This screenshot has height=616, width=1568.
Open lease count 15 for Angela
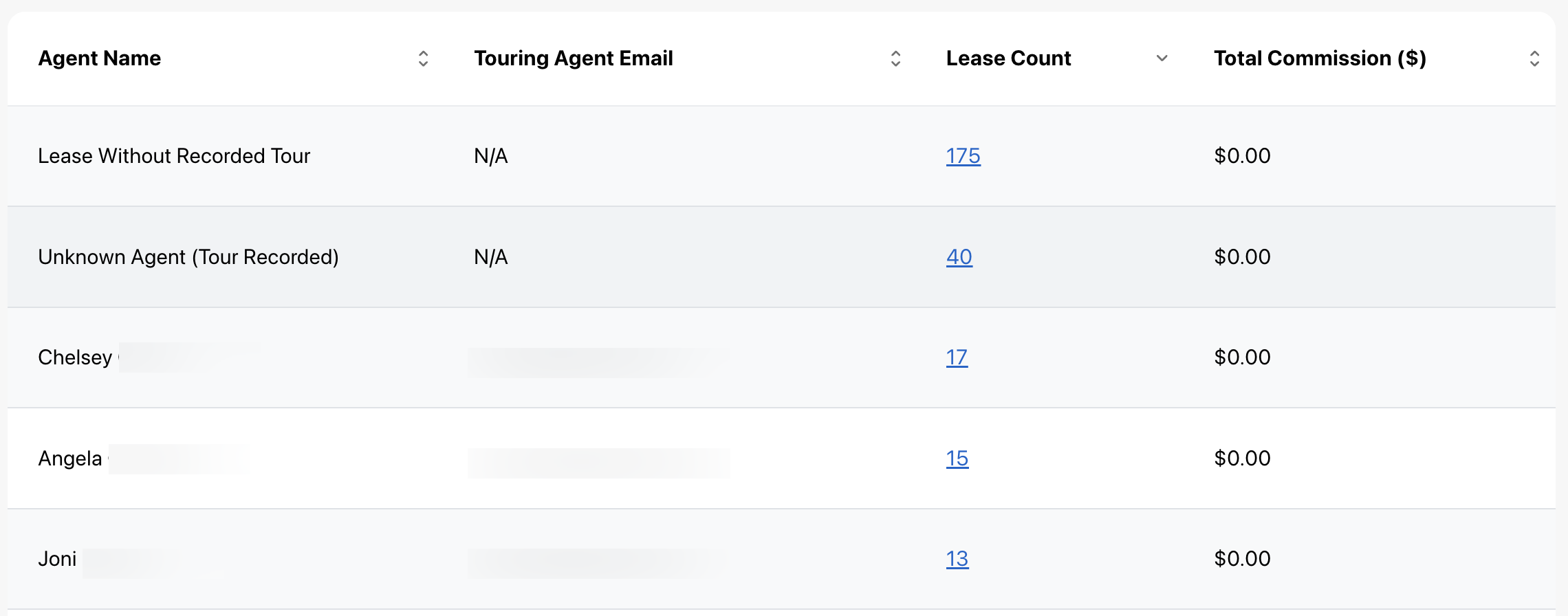click(x=957, y=459)
